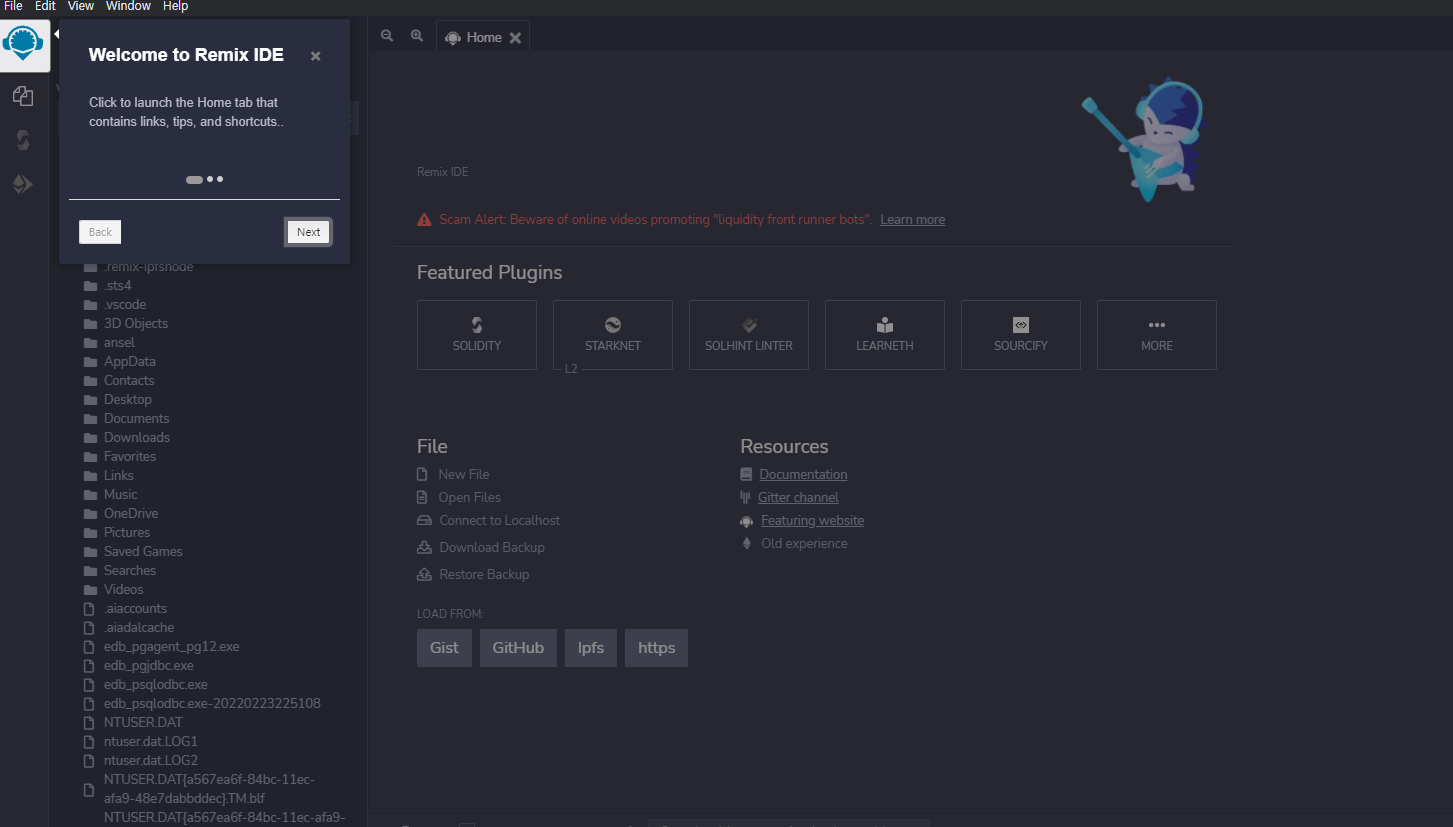
Task: Click the scam alert warning triangle icon
Action: [424, 220]
